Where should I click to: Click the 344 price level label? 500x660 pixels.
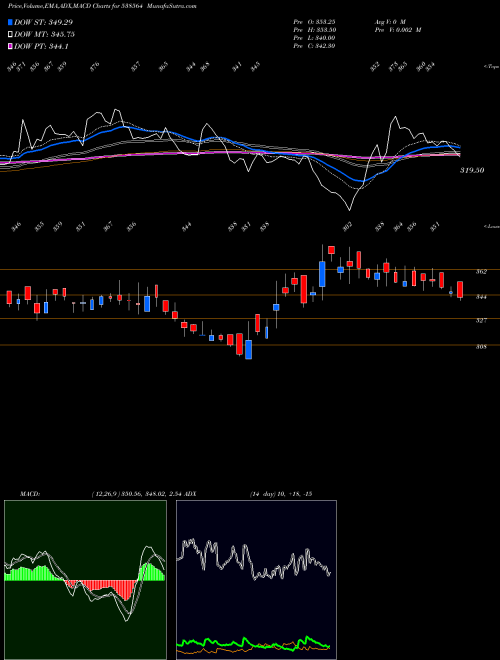(x=481, y=297)
